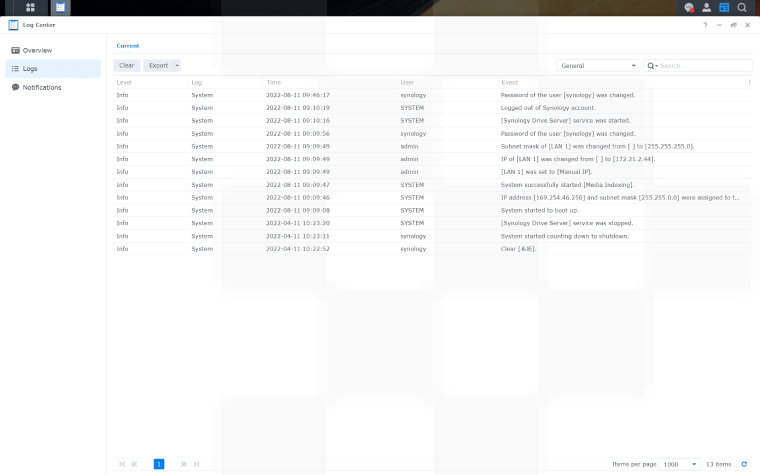760x475 pixels.
Task: Select page 1 in pagination
Action: point(159,464)
